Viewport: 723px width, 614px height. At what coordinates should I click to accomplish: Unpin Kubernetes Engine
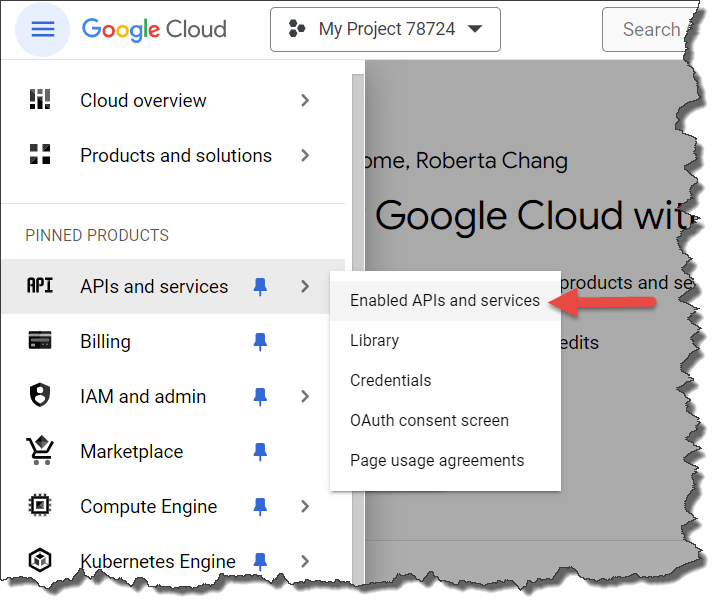pyautogui.click(x=260, y=561)
